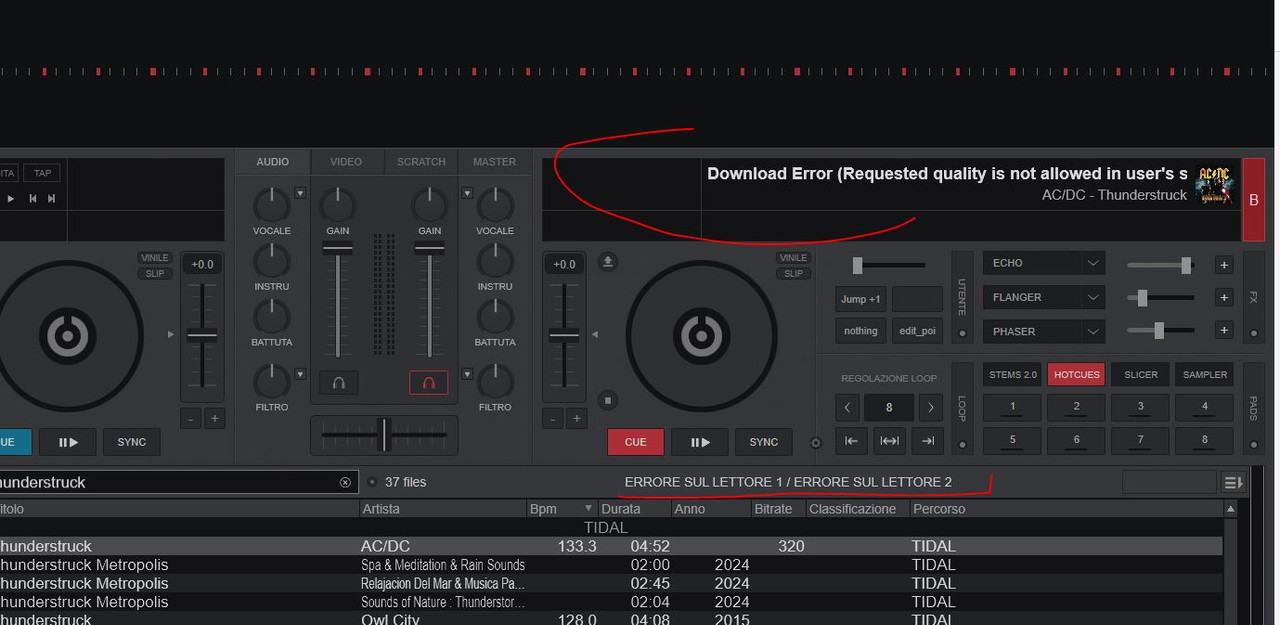1280x625 pixels.
Task: Click the loop-out marker icon
Action: (x=927, y=441)
